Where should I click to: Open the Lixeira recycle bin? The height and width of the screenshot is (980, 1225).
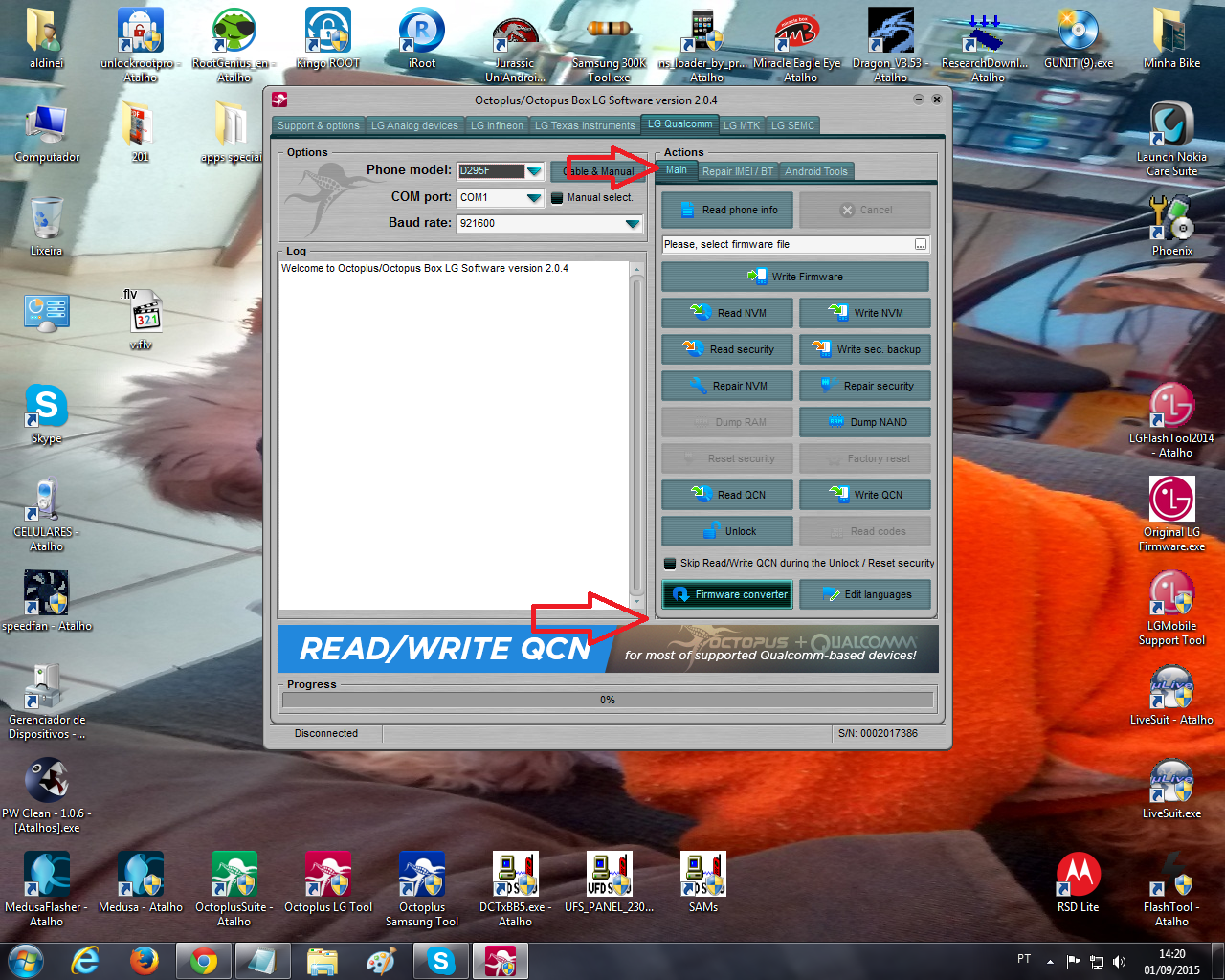pyautogui.click(x=46, y=226)
